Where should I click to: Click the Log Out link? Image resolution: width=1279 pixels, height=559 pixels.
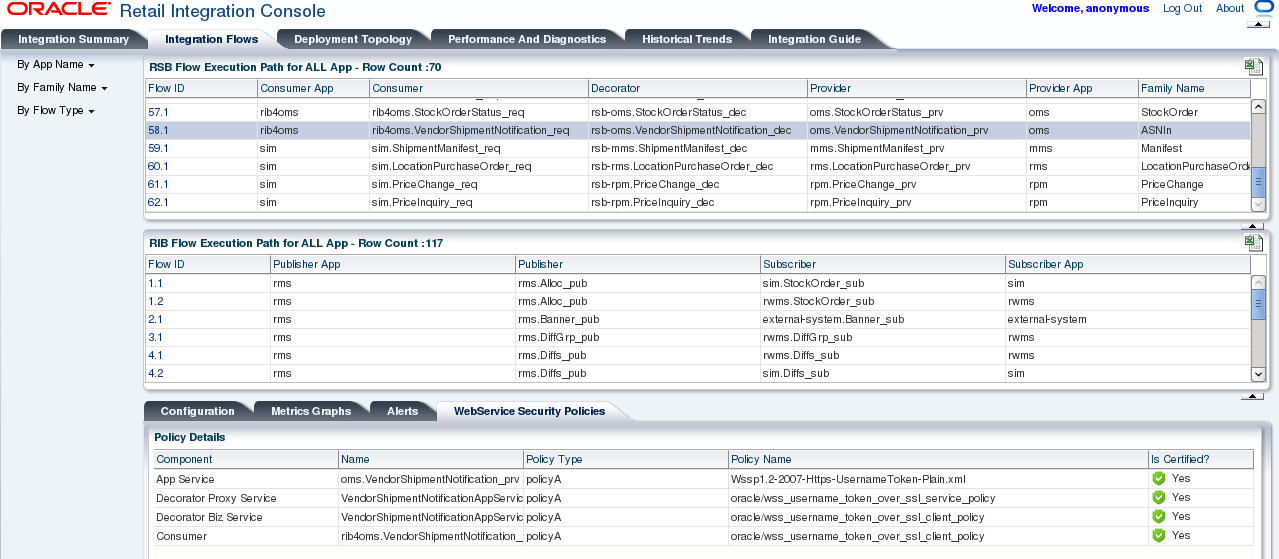tap(1182, 8)
